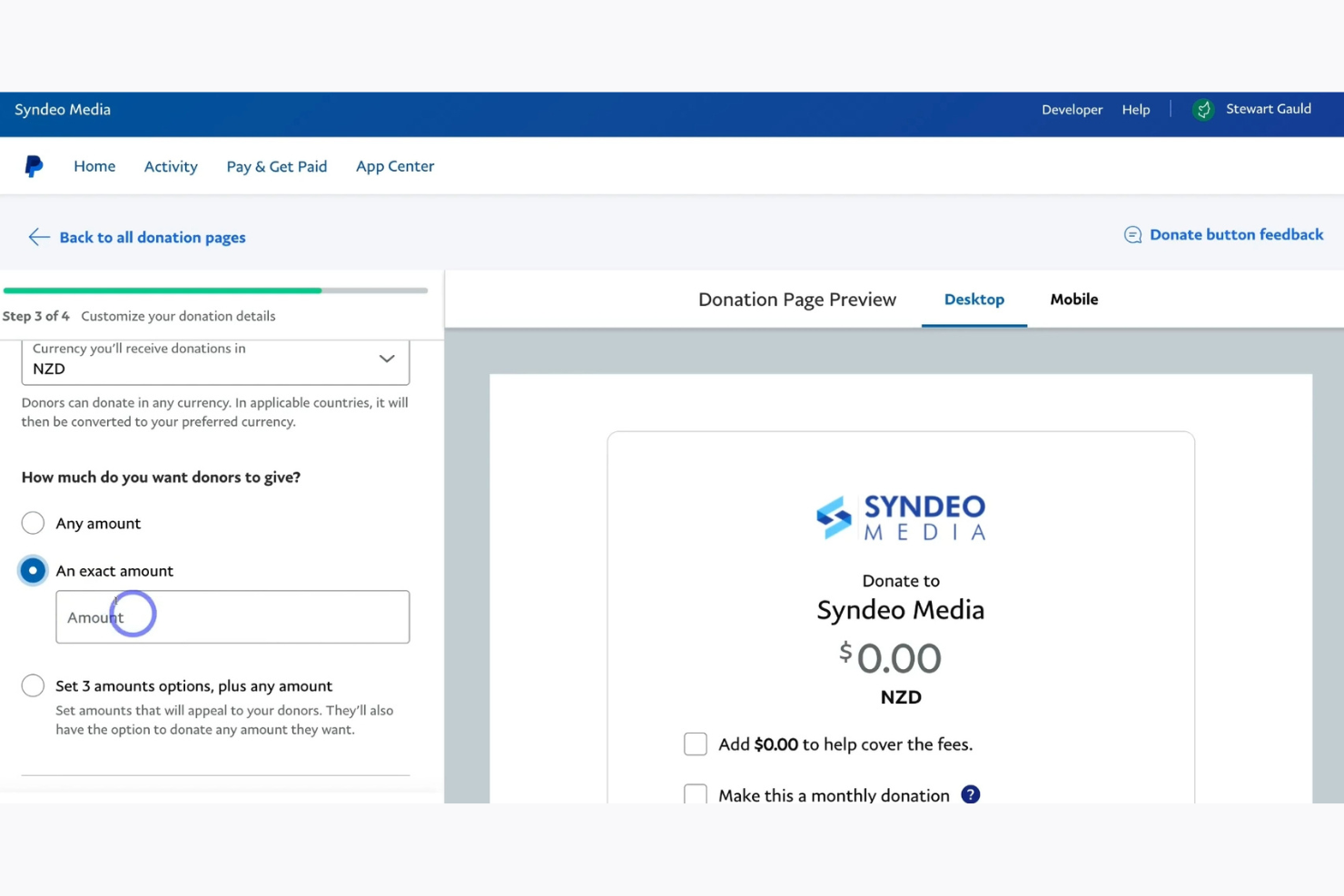Open the currency NZD dropdown
The width and height of the screenshot is (1344, 896).
[x=215, y=360]
